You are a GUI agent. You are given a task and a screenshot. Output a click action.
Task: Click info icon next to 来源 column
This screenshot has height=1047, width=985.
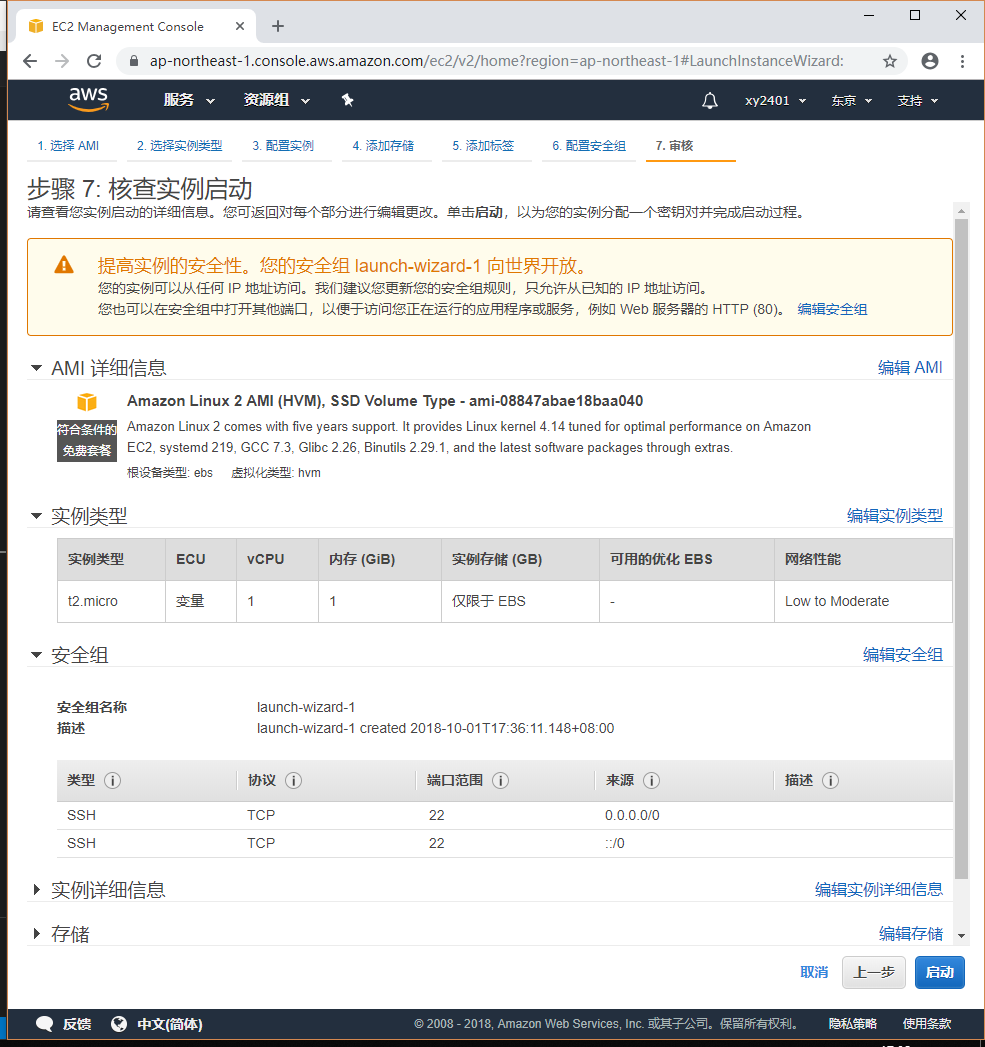point(652,781)
